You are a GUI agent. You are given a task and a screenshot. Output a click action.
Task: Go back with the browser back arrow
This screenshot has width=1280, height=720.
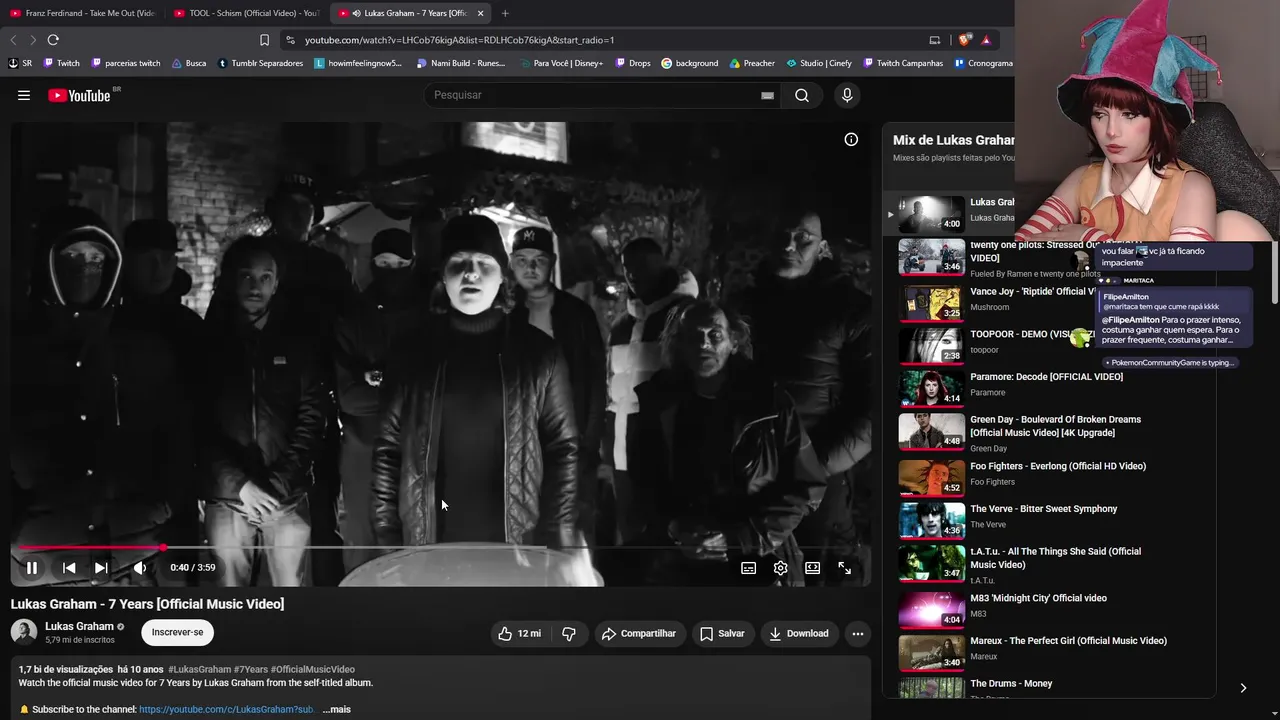coord(13,40)
